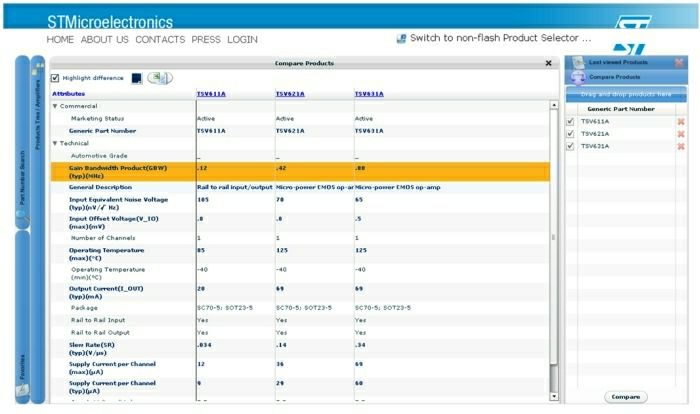Open the Products Tree / Amplifiers side tab
This screenshot has width=700, height=414.
click(x=38, y=230)
